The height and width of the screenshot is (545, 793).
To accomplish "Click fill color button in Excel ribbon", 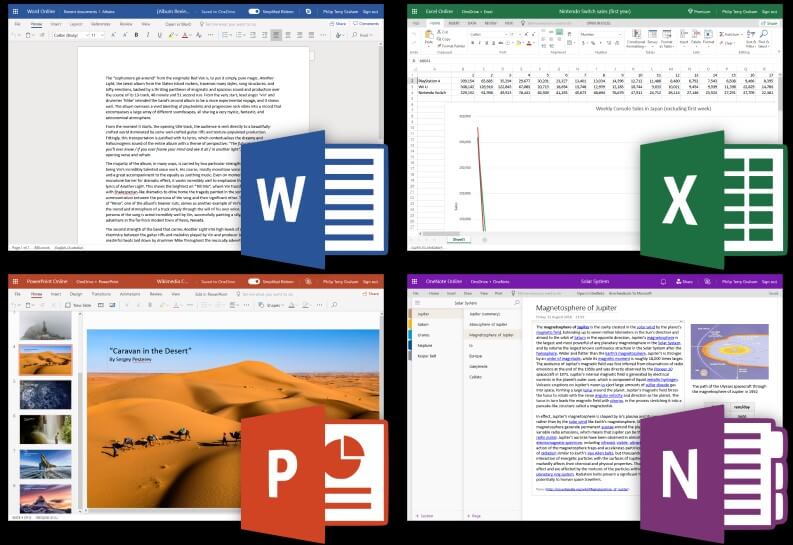I will click(x=518, y=43).
